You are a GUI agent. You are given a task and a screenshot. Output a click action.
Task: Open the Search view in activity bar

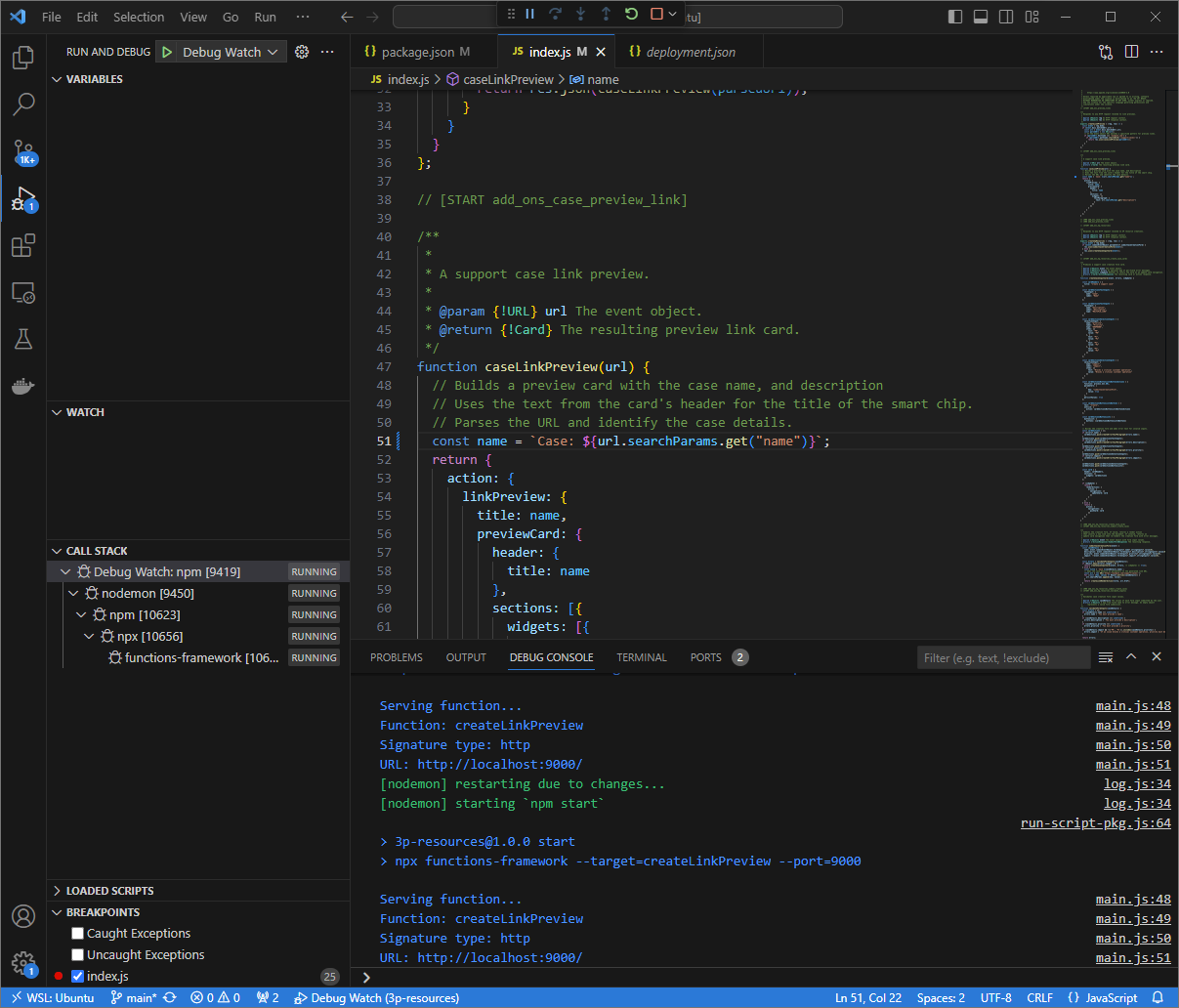tap(23, 104)
